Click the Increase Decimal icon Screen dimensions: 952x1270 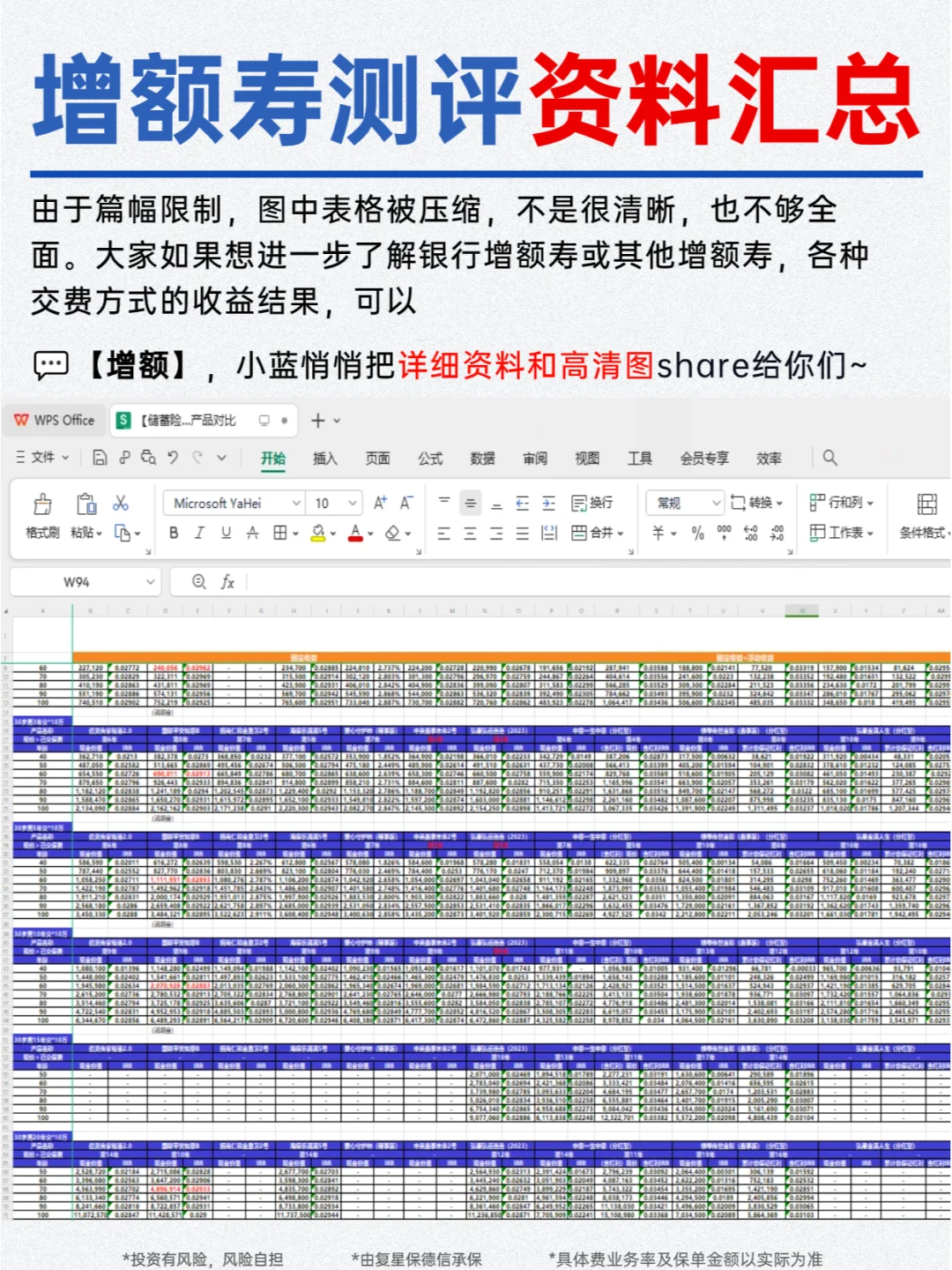(x=750, y=533)
